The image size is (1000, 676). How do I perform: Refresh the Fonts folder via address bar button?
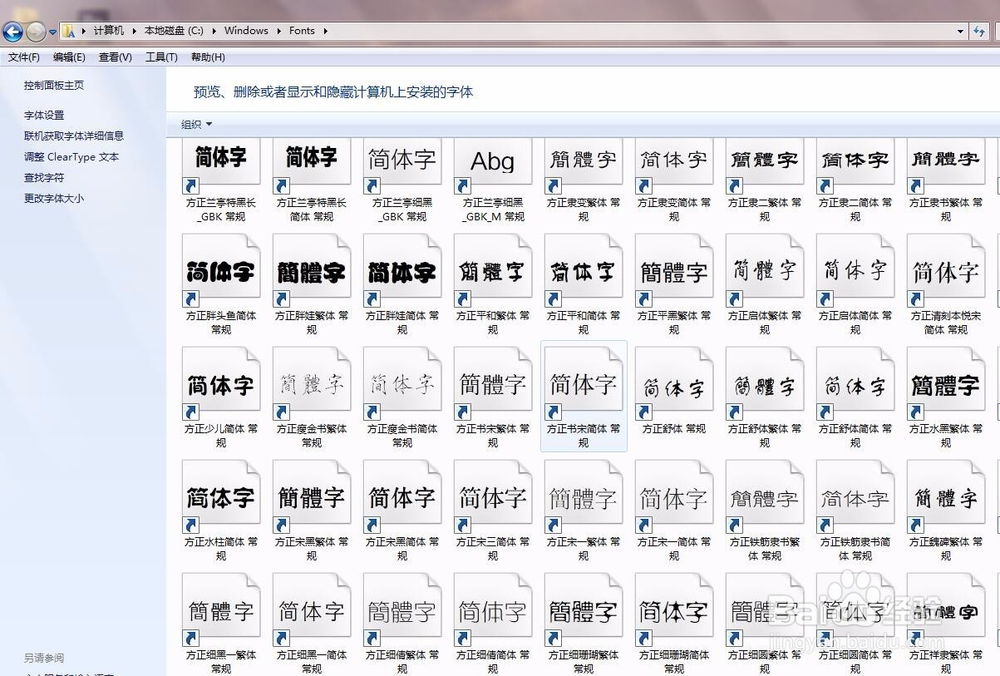[x=979, y=31]
